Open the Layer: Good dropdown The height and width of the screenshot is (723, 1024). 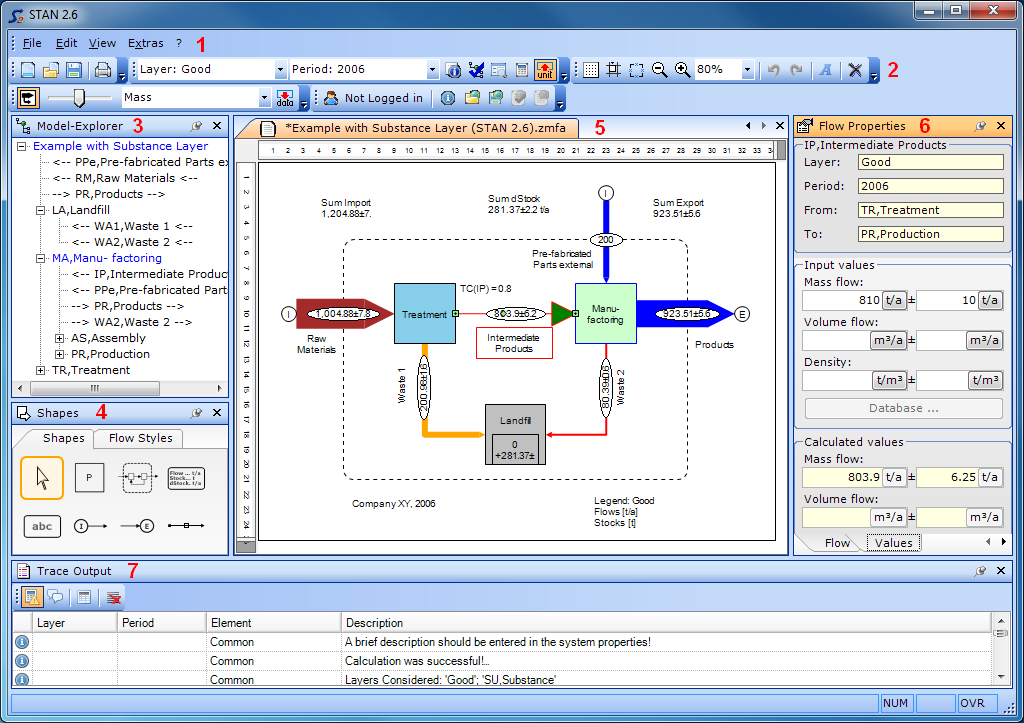click(280, 69)
